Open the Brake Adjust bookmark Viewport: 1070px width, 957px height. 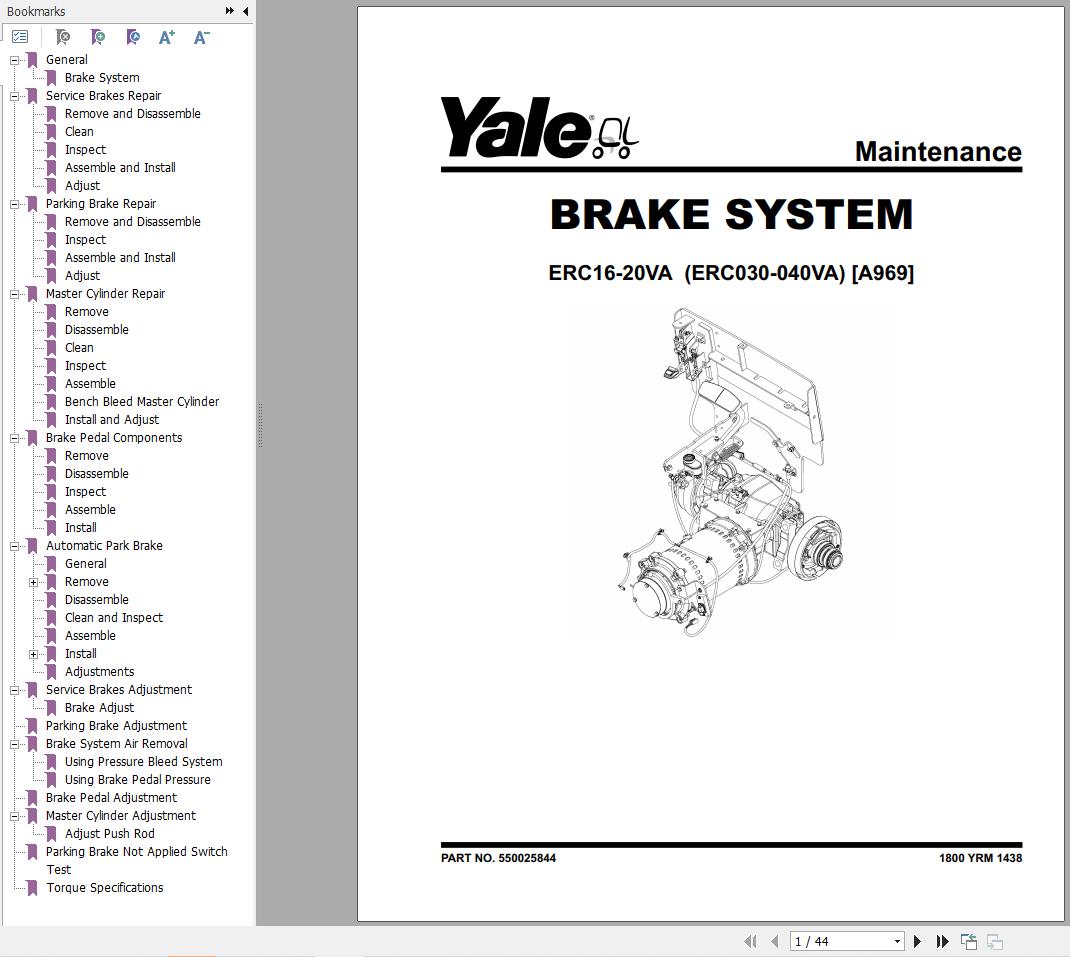click(x=99, y=708)
